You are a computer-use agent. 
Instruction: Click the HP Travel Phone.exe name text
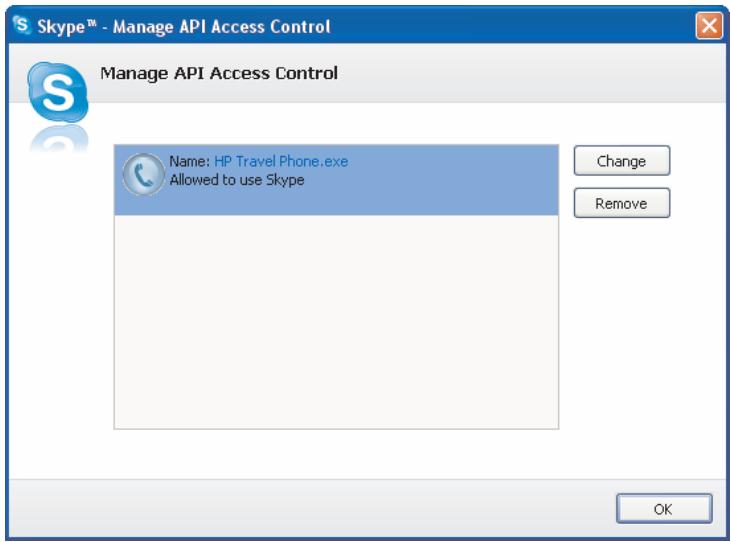pyautogui.click(x=281, y=161)
